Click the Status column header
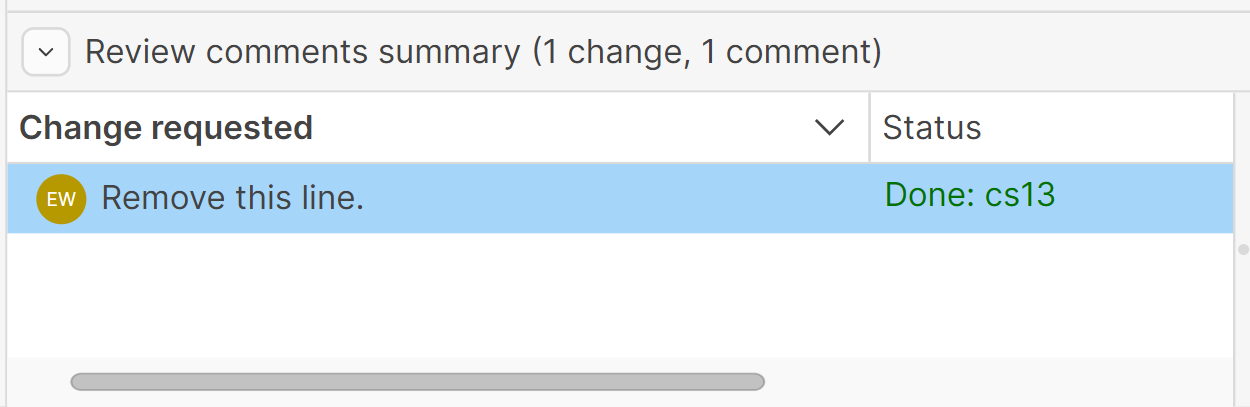Image resolution: width=1250 pixels, height=407 pixels. [932, 128]
